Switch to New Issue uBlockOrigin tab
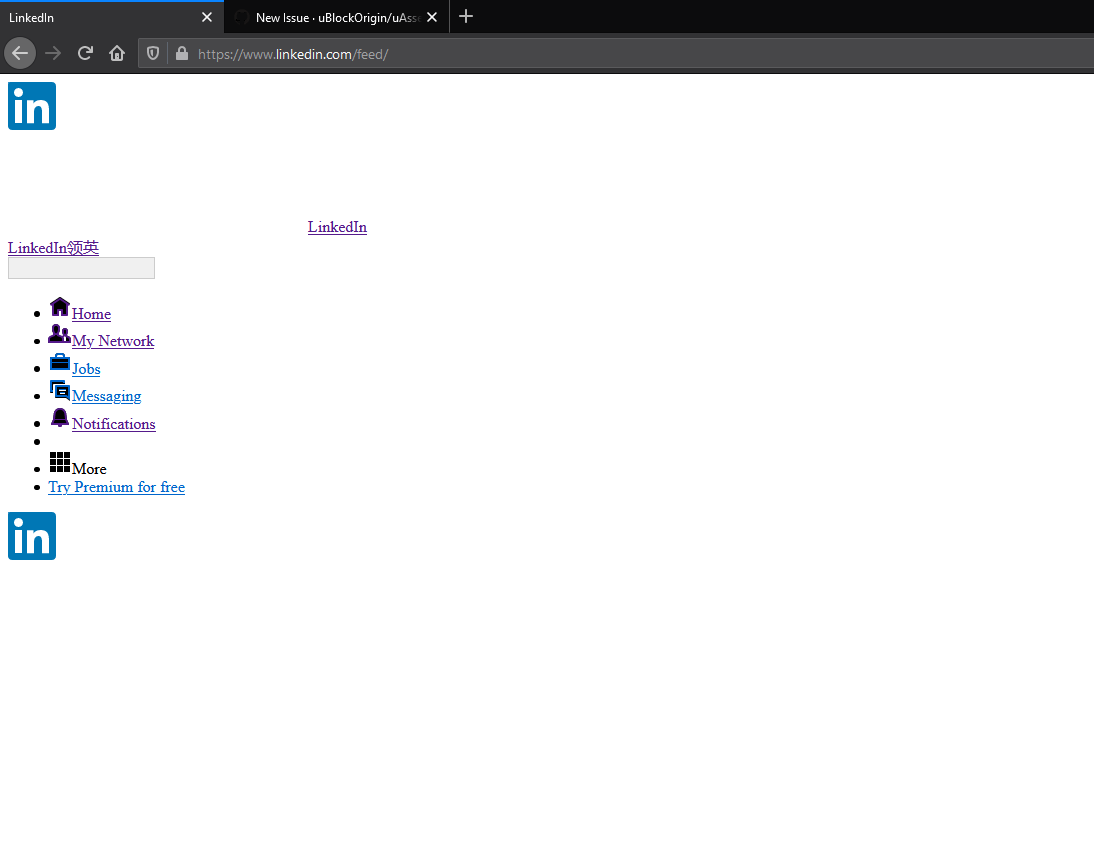 coord(337,17)
